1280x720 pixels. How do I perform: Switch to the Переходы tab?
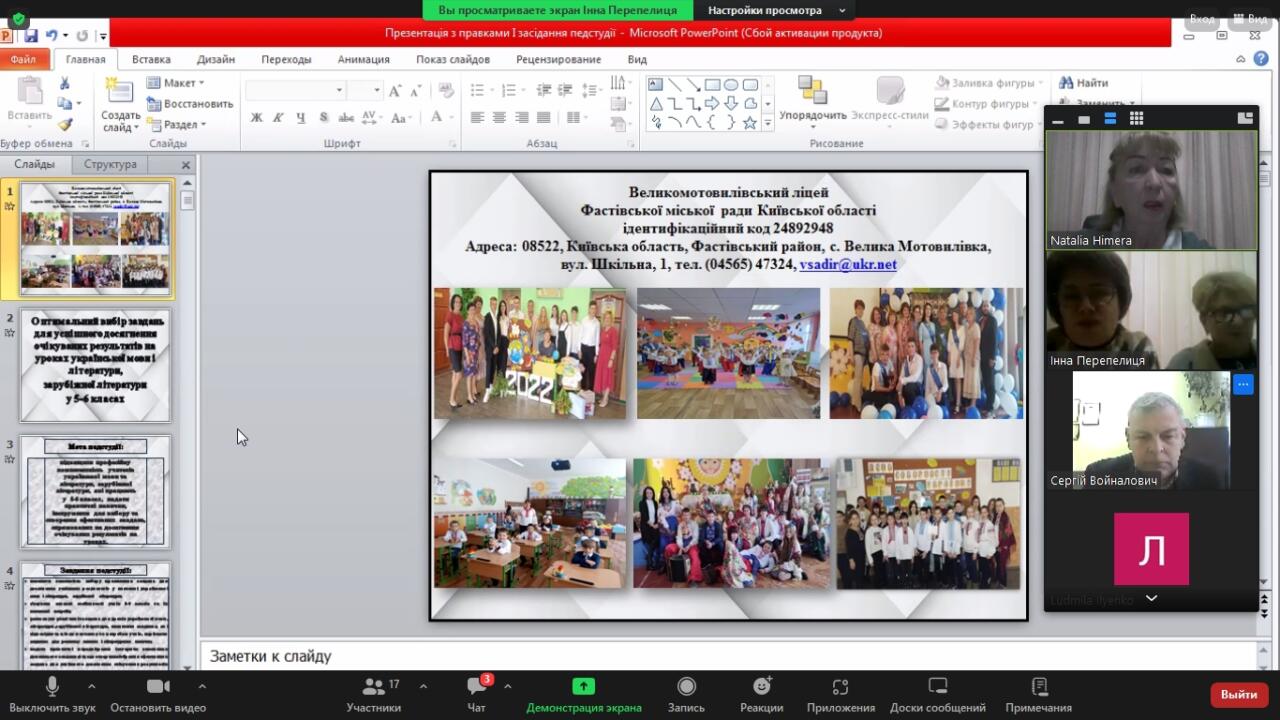(x=286, y=59)
